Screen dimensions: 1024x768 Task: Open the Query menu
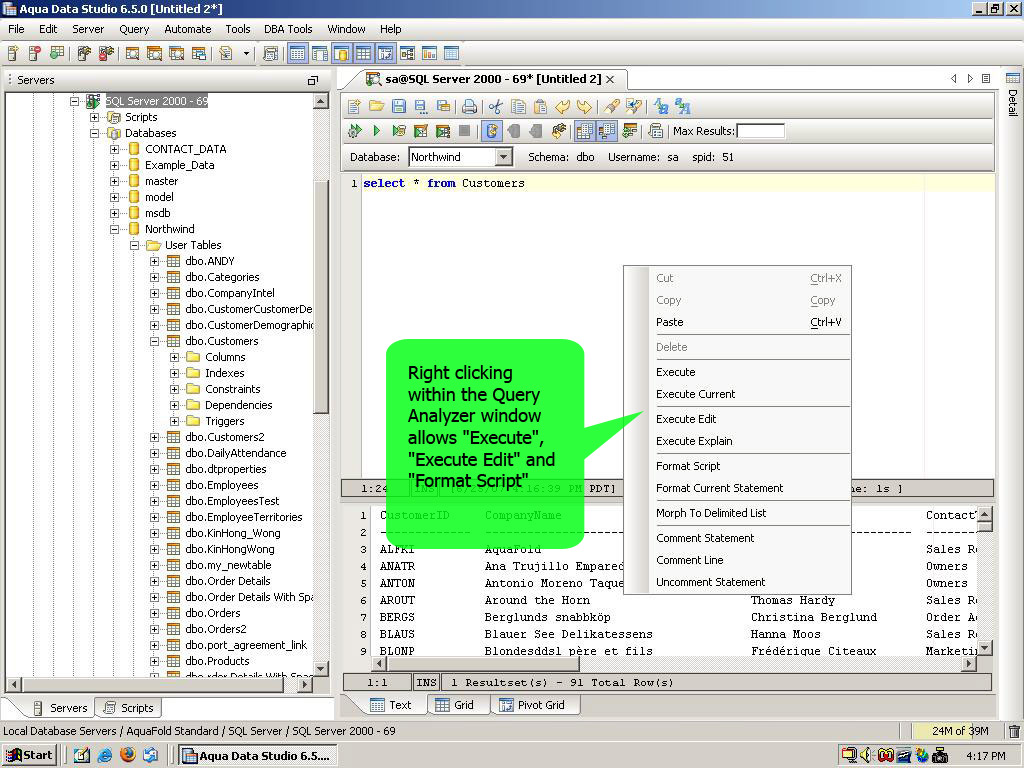pos(134,29)
